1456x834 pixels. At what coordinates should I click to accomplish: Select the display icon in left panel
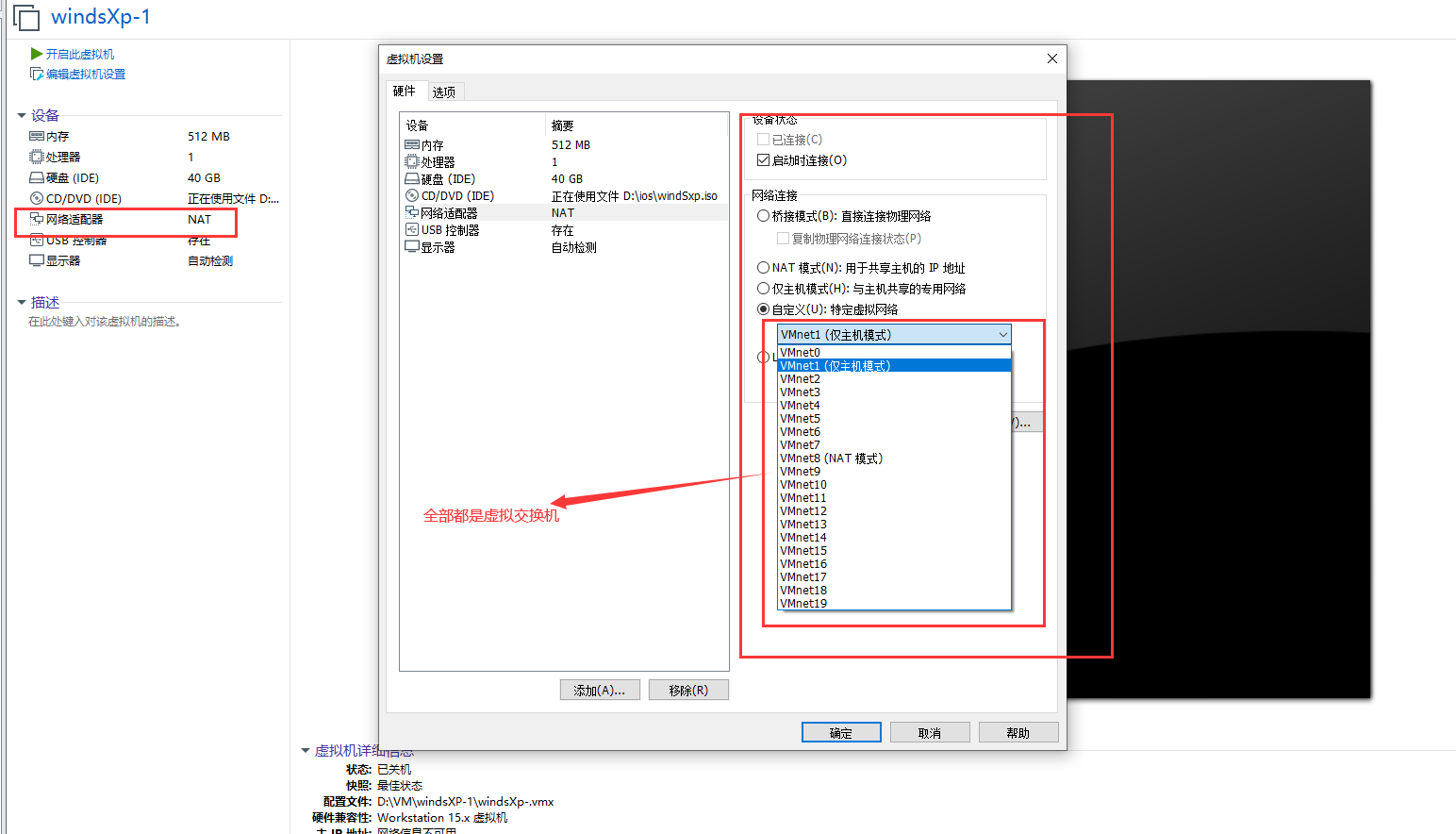tap(37, 260)
